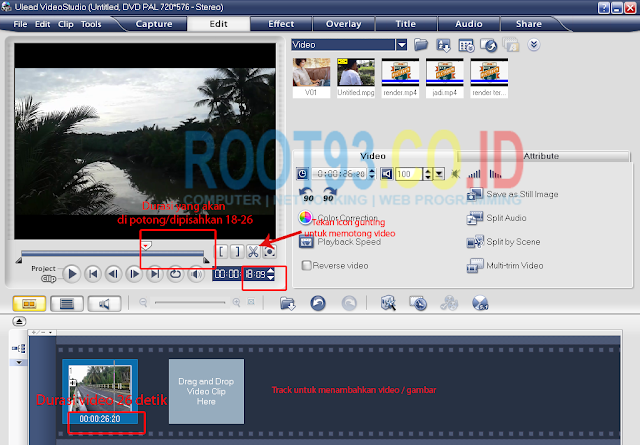Open Playback Speed option

[x=340, y=242]
